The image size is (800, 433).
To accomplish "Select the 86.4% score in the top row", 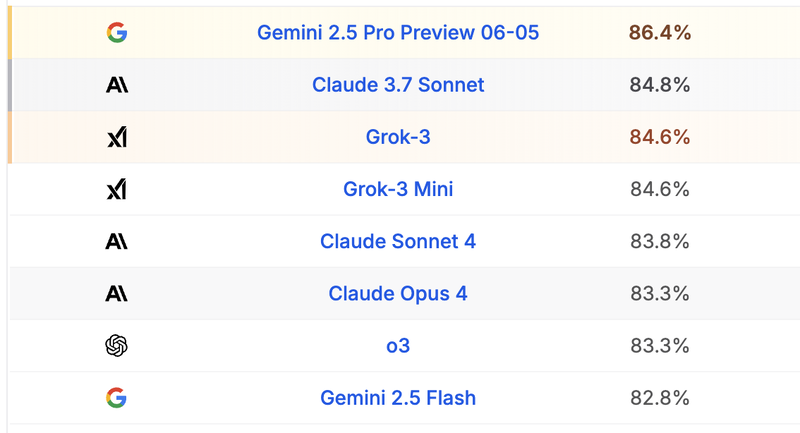I will click(660, 33).
